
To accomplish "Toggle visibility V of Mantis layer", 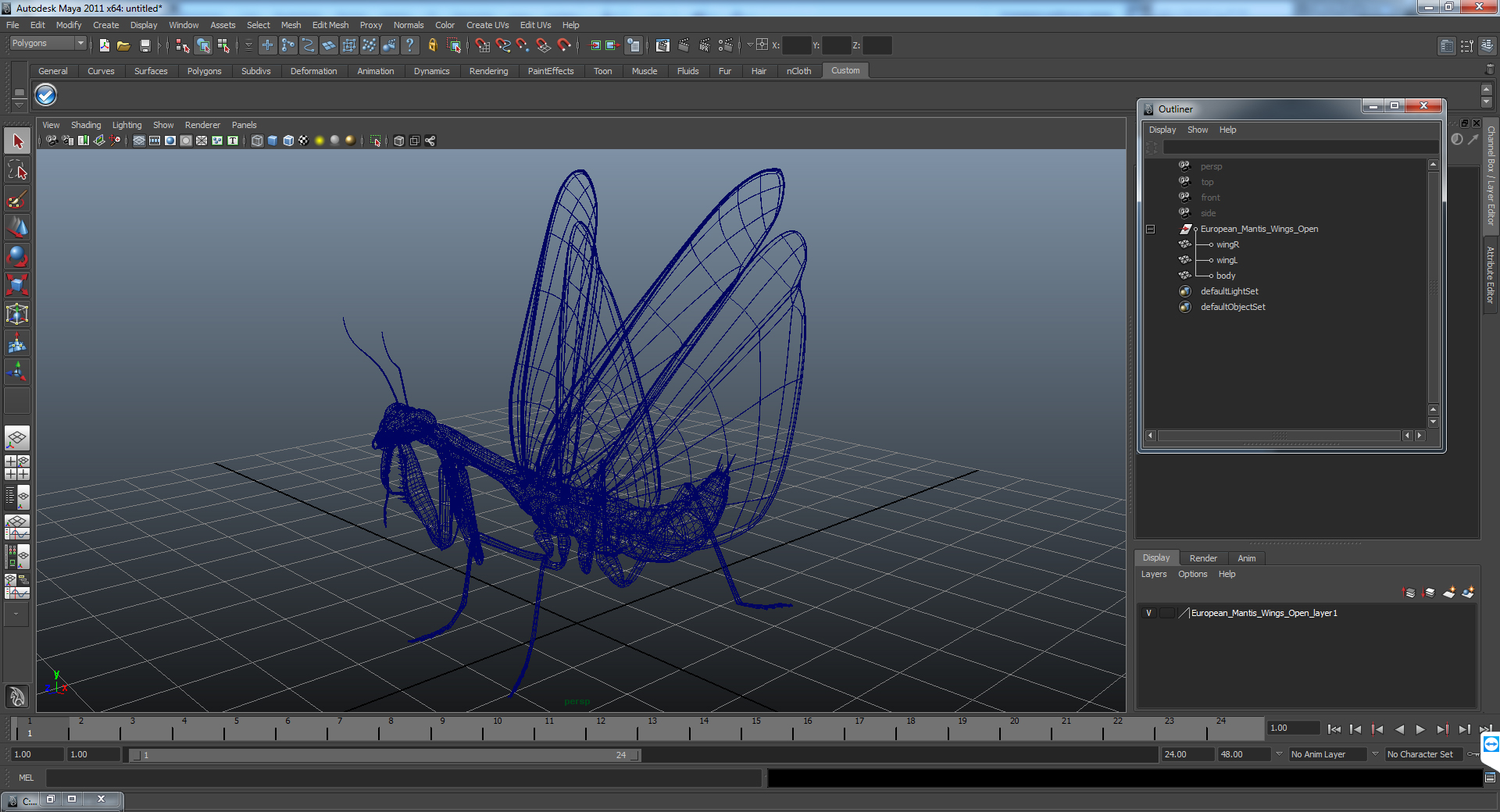I will click(x=1148, y=613).
